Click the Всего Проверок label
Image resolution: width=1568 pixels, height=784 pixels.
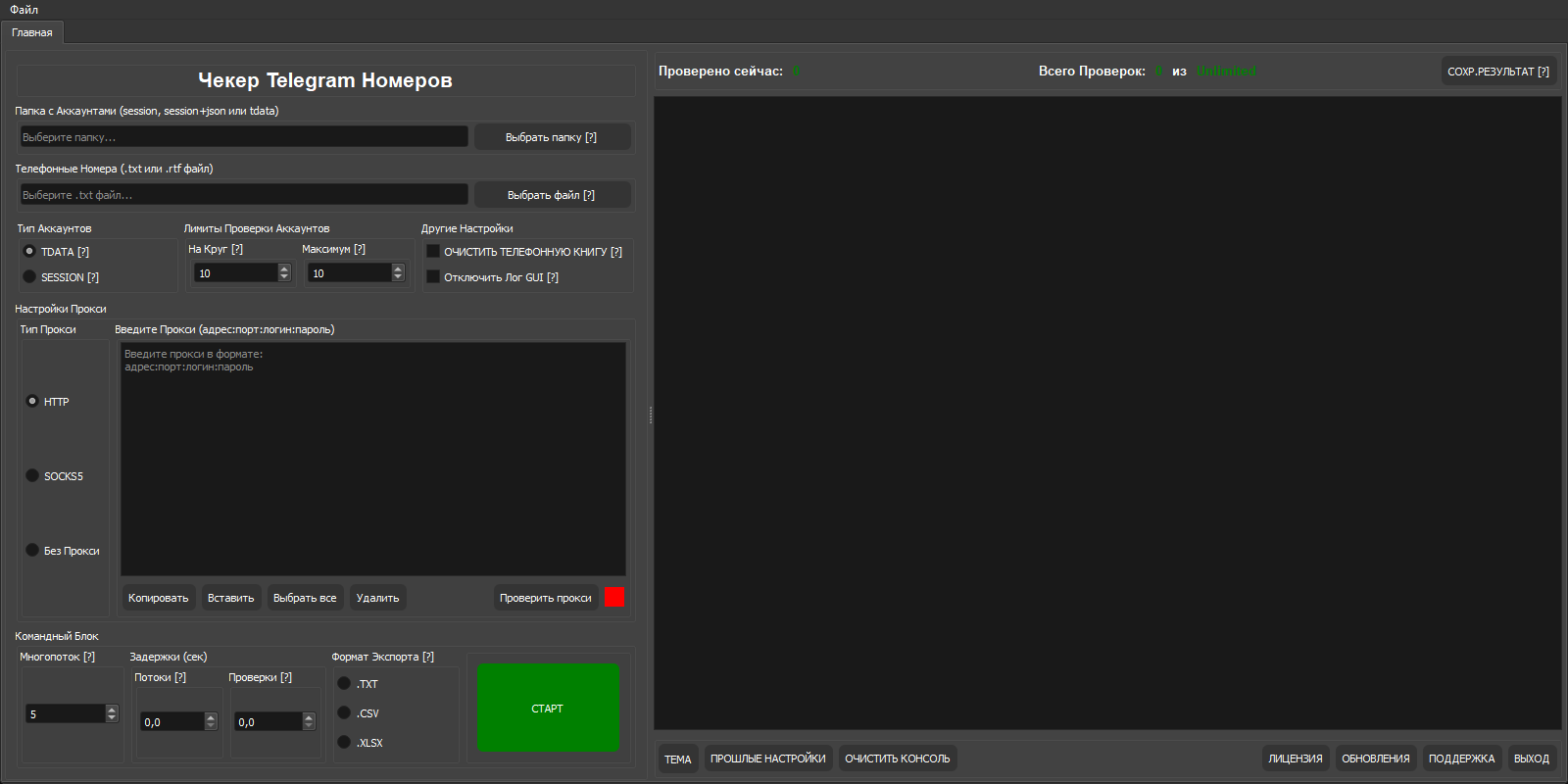click(x=1092, y=72)
